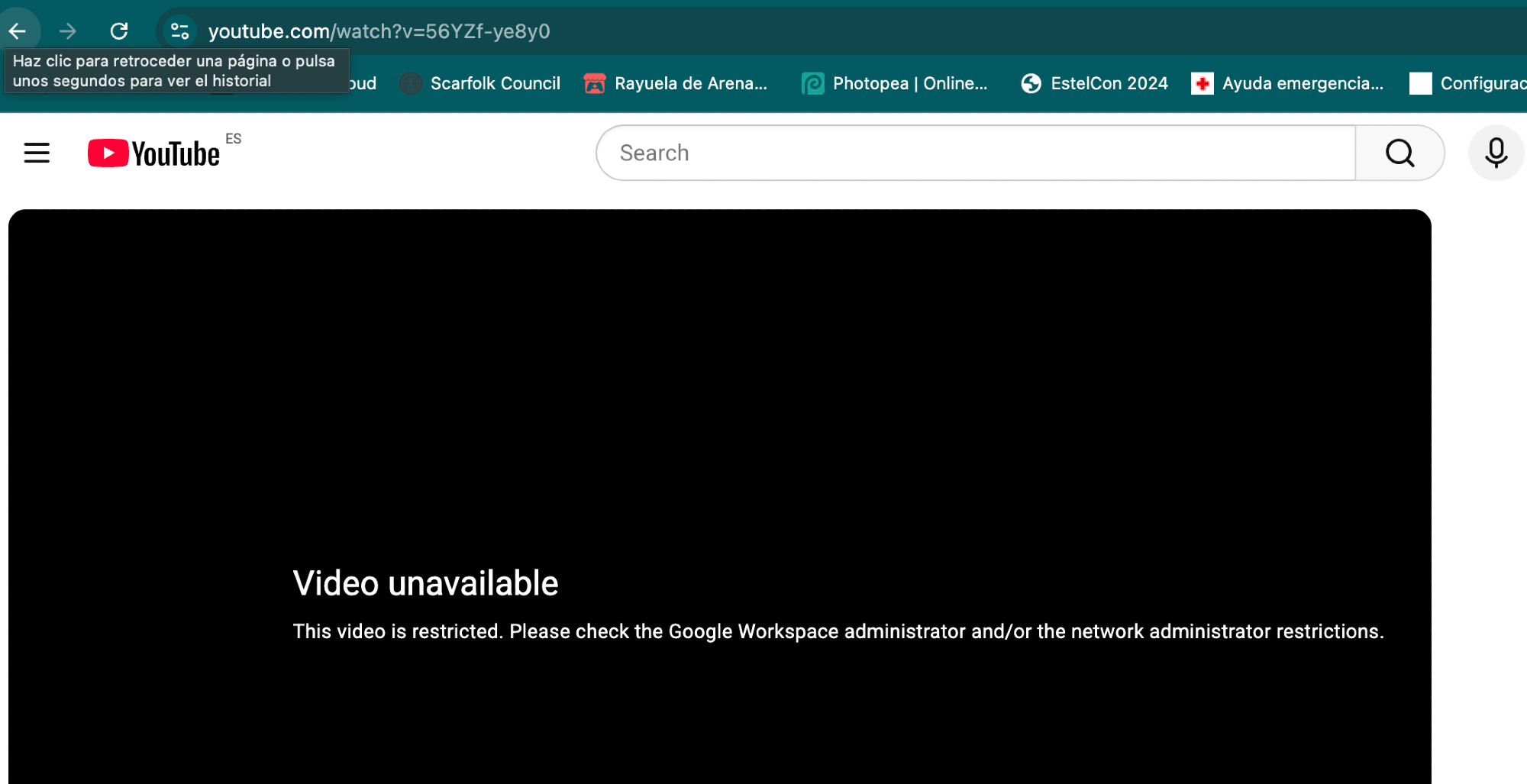Open the YouTube hamburger guide menu
This screenshot has width=1527, height=784.
tap(37, 153)
